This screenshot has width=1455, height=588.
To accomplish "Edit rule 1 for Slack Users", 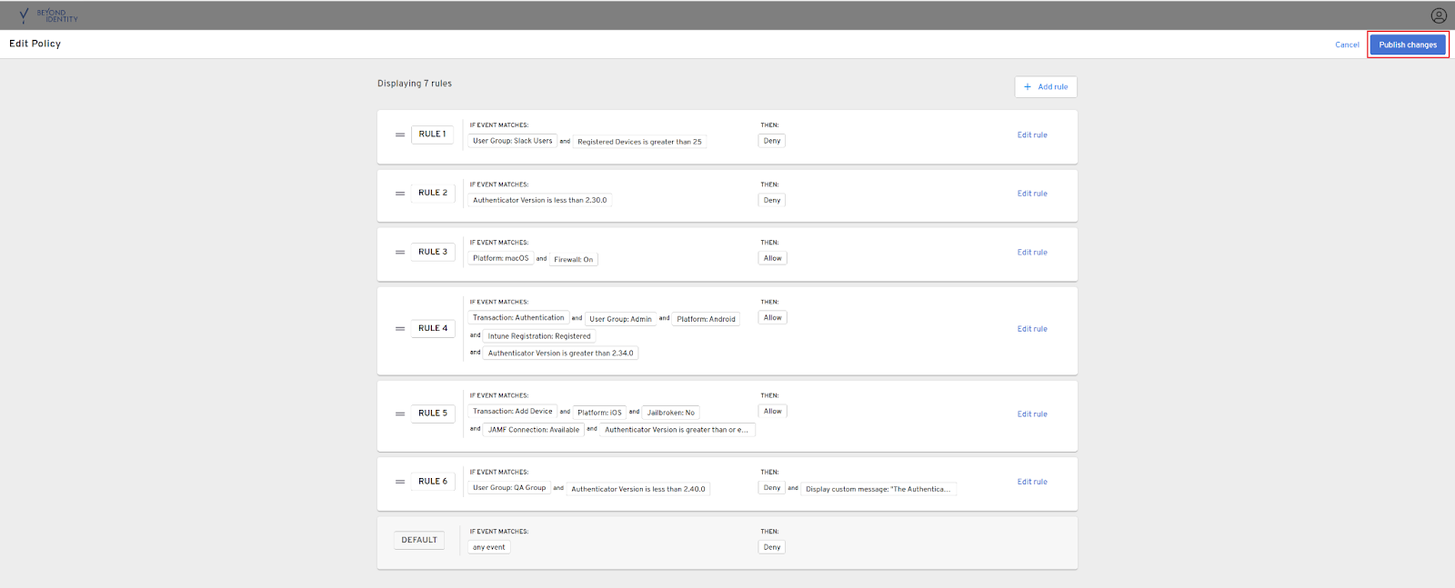I will click(1032, 135).
